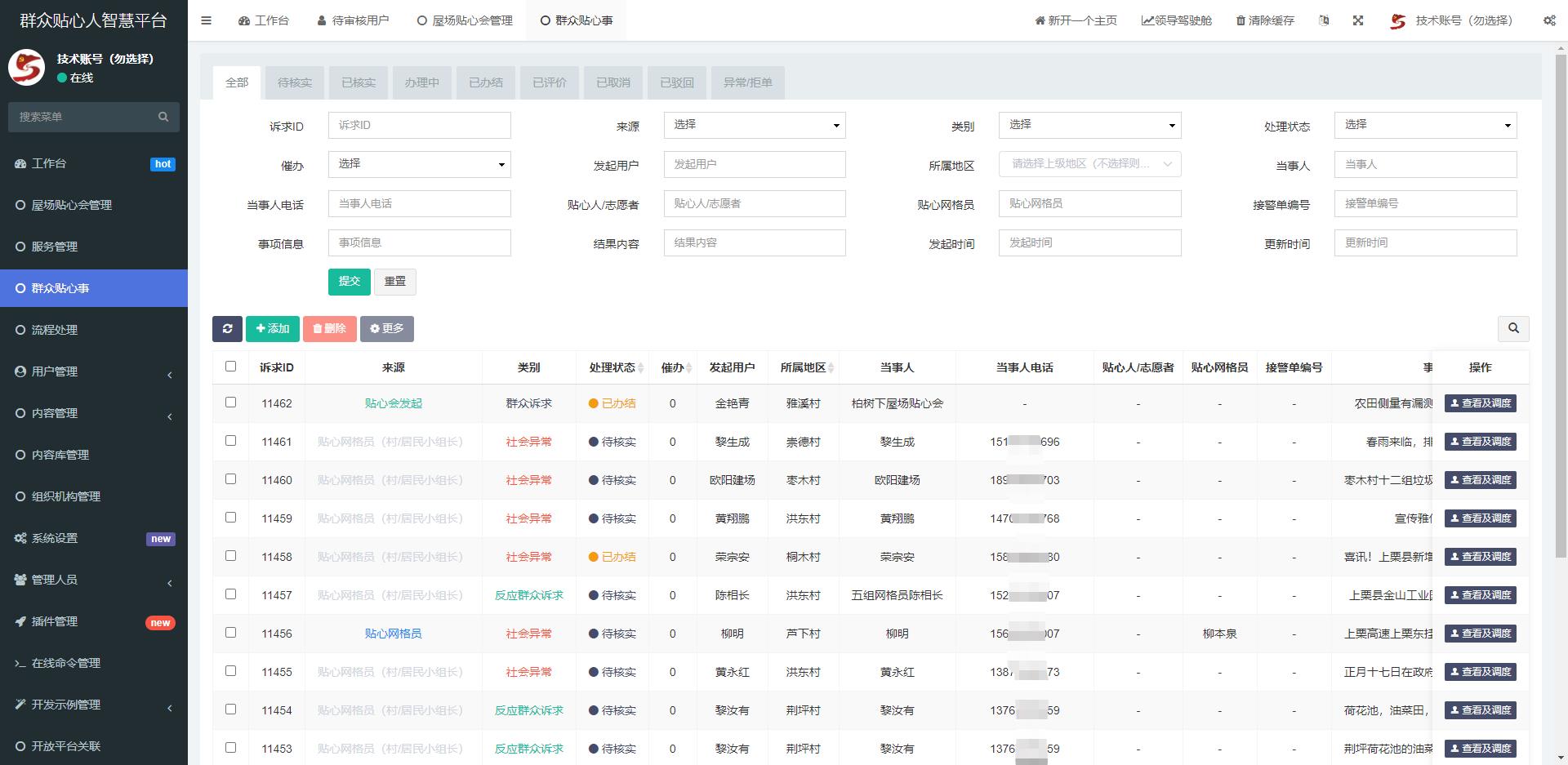The width and height of the screenshot is (1568, 765).
Task: Click the green 添加 add button
Action: [x=273, y=328]
